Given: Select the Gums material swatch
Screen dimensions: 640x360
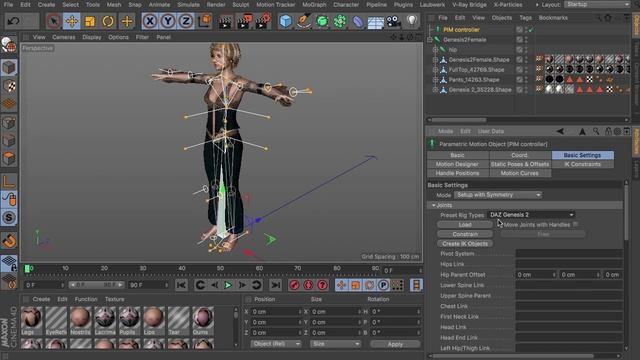Looking at the screenshot, I should coord(203,321).
